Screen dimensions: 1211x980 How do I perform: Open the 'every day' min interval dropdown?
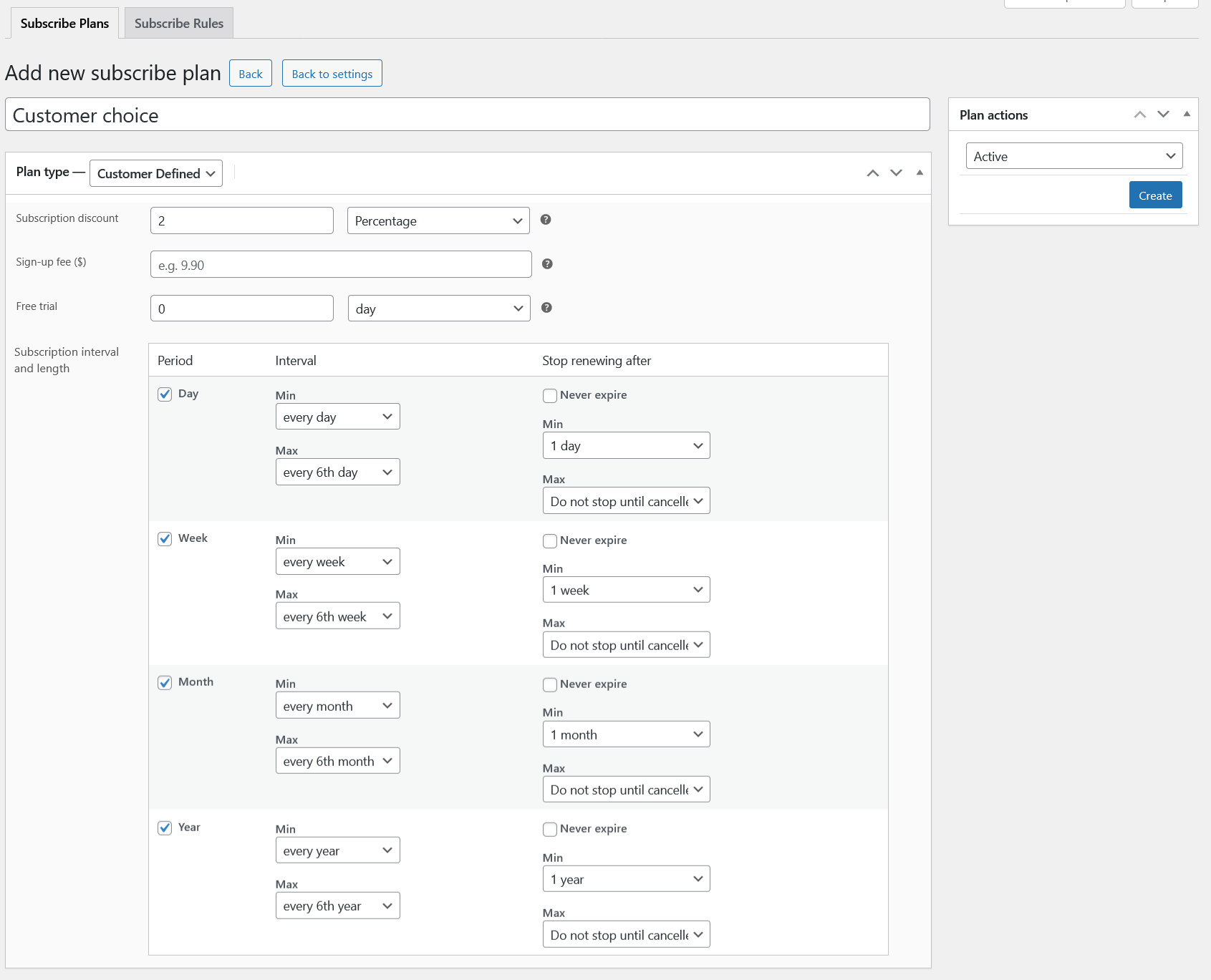pos(338,417)
